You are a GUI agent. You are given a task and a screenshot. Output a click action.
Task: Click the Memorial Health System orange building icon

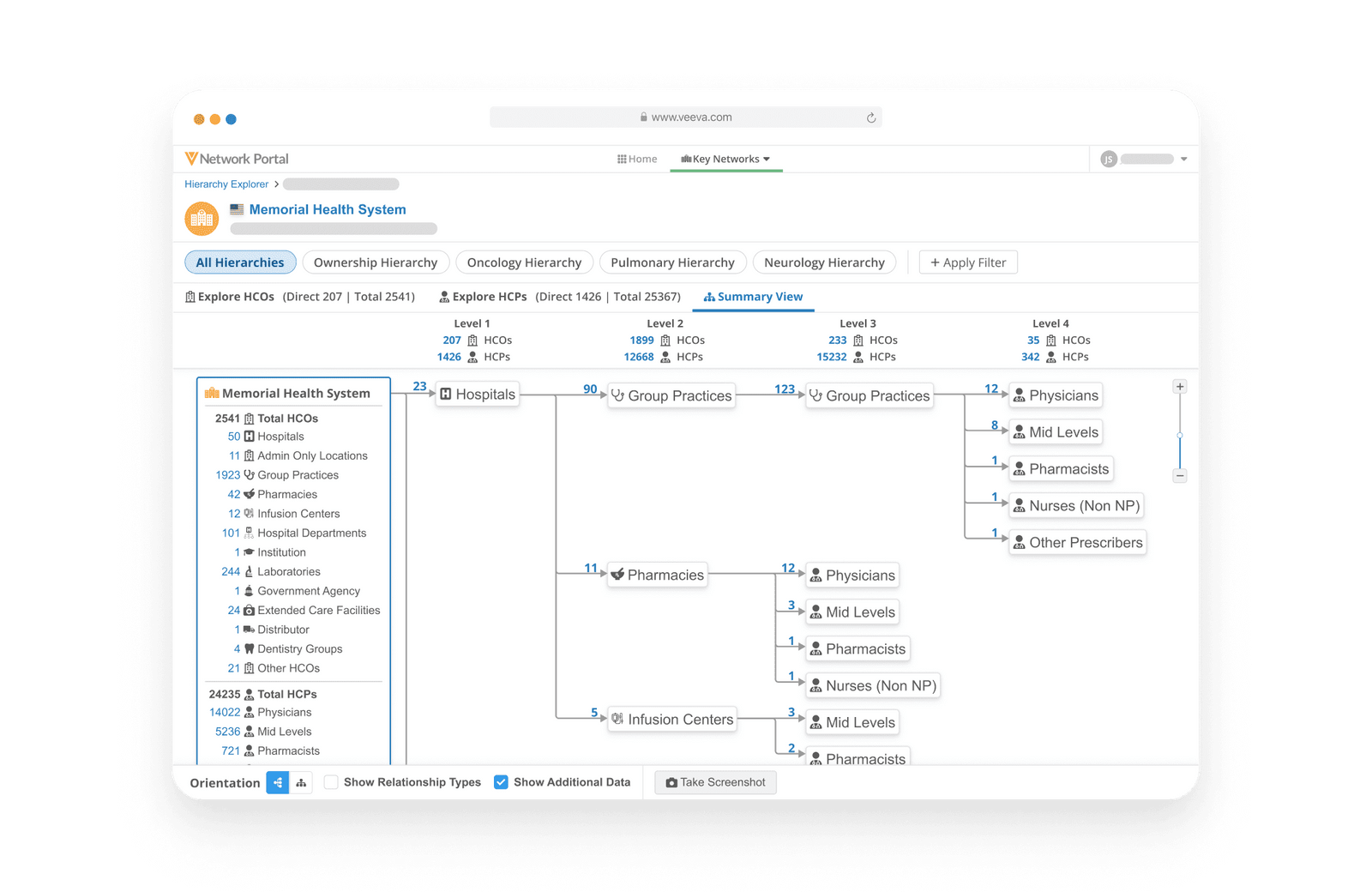202,219
